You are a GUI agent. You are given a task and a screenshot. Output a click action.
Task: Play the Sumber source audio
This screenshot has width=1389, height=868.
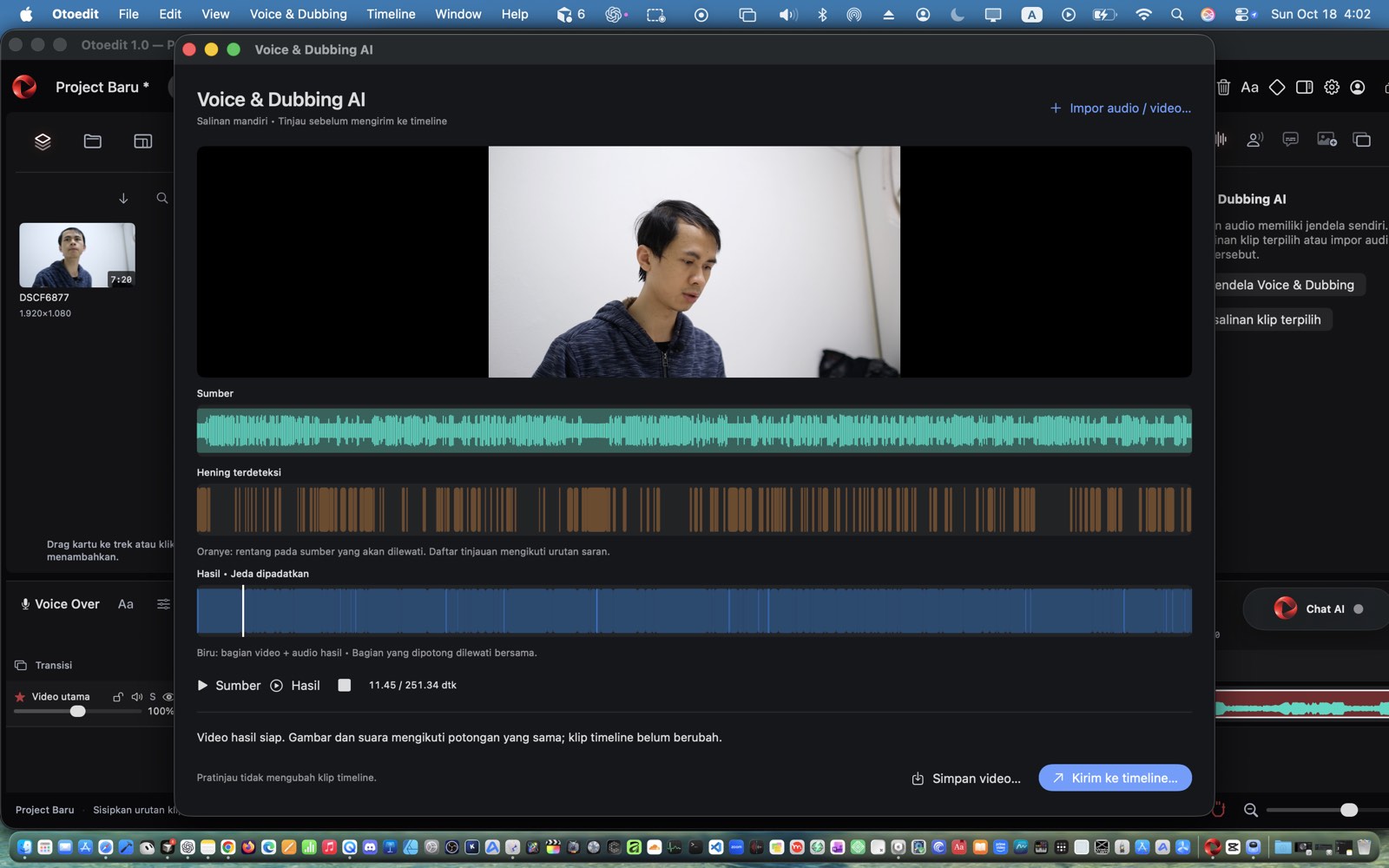click(229, 686)
